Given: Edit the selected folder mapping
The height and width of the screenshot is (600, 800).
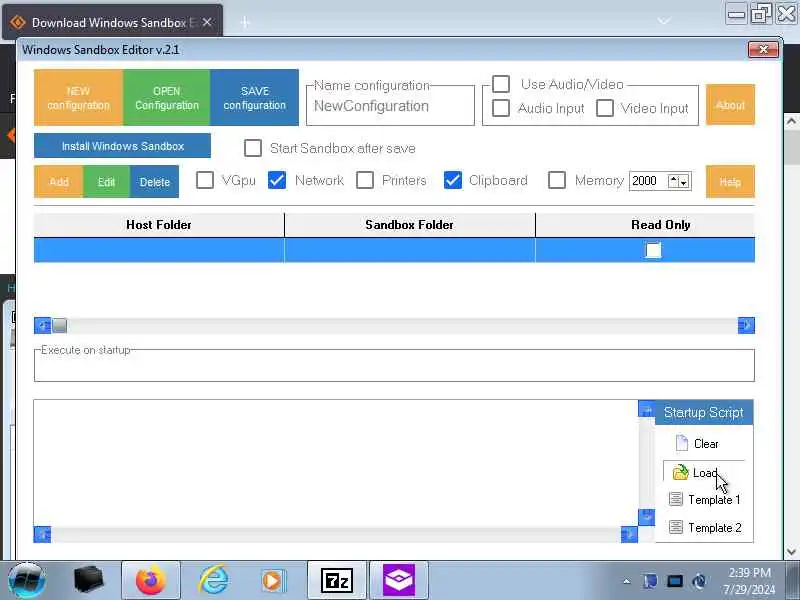Looking at the screenshot, I should [x=106, y=182].
